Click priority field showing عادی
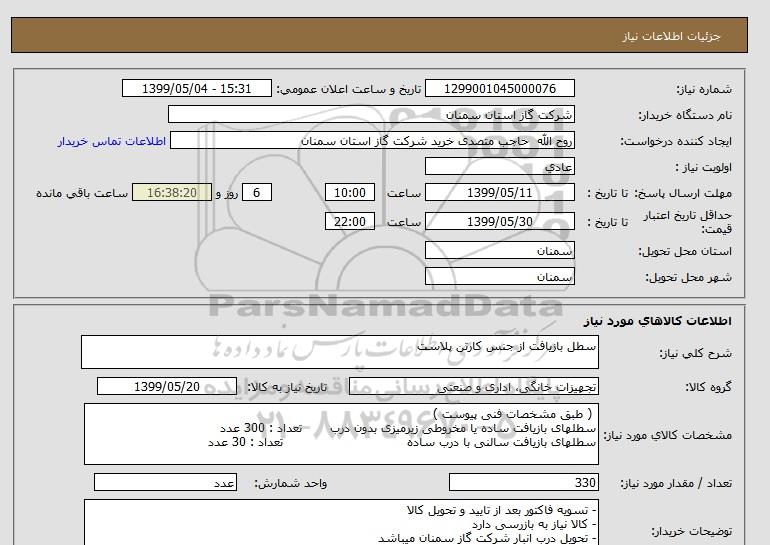 [x=499, y=166]
